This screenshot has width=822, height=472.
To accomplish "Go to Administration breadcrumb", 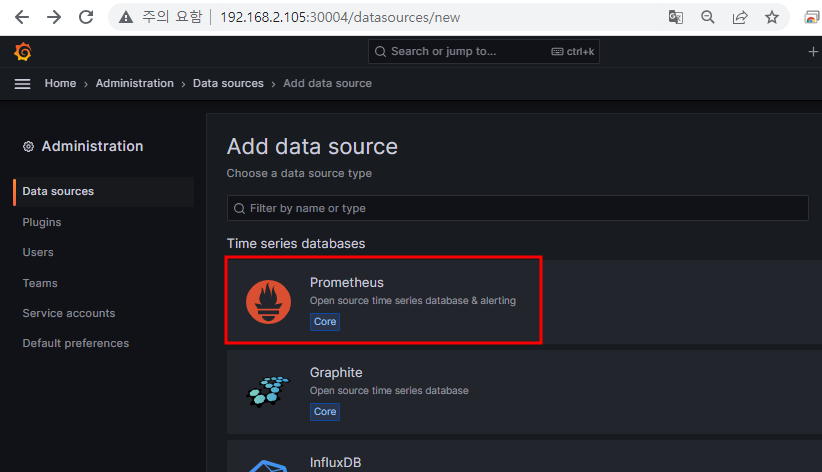I will [135, 83].
